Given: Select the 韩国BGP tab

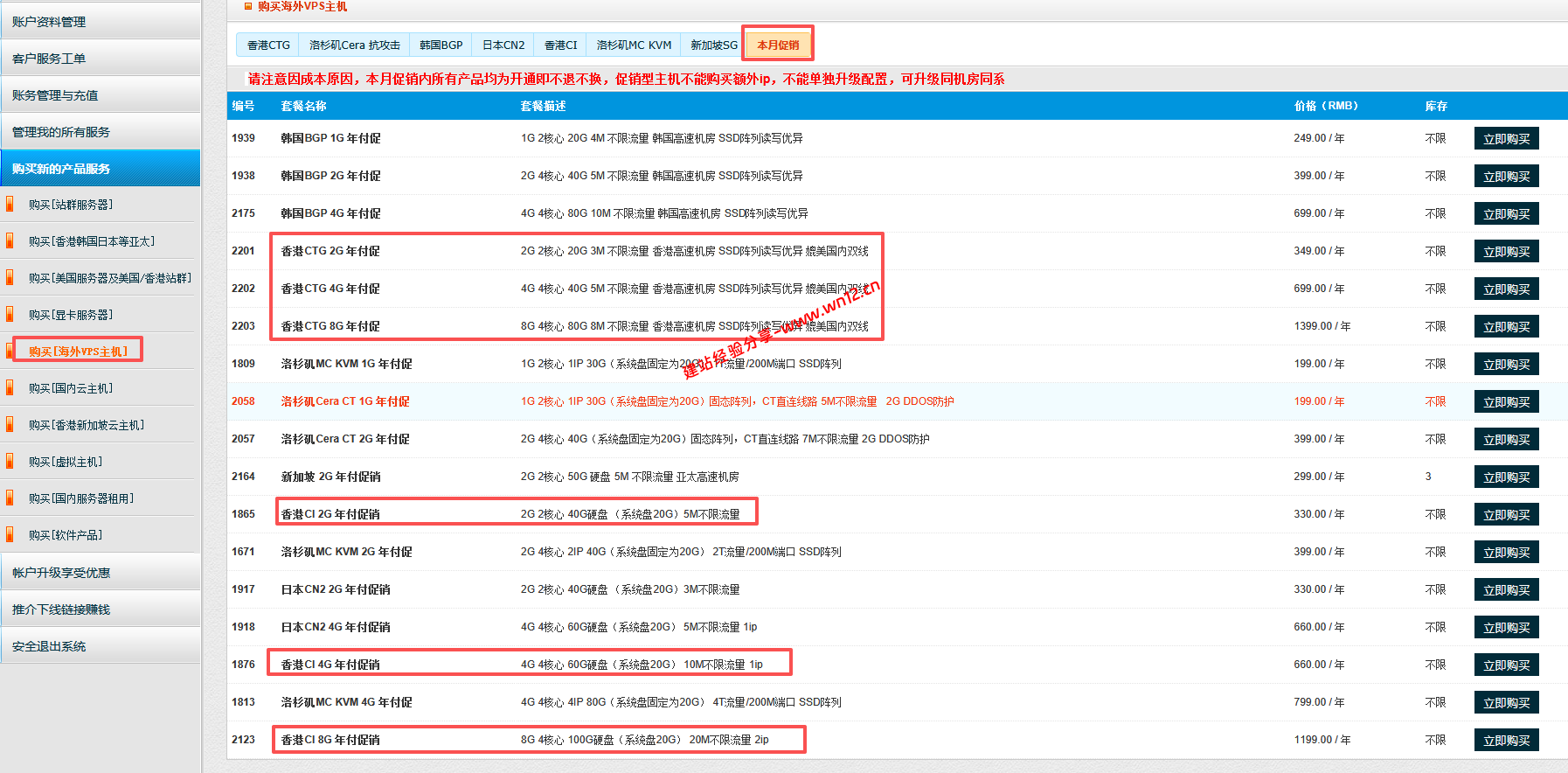Looking at the screenshot, I should point(441,45).
